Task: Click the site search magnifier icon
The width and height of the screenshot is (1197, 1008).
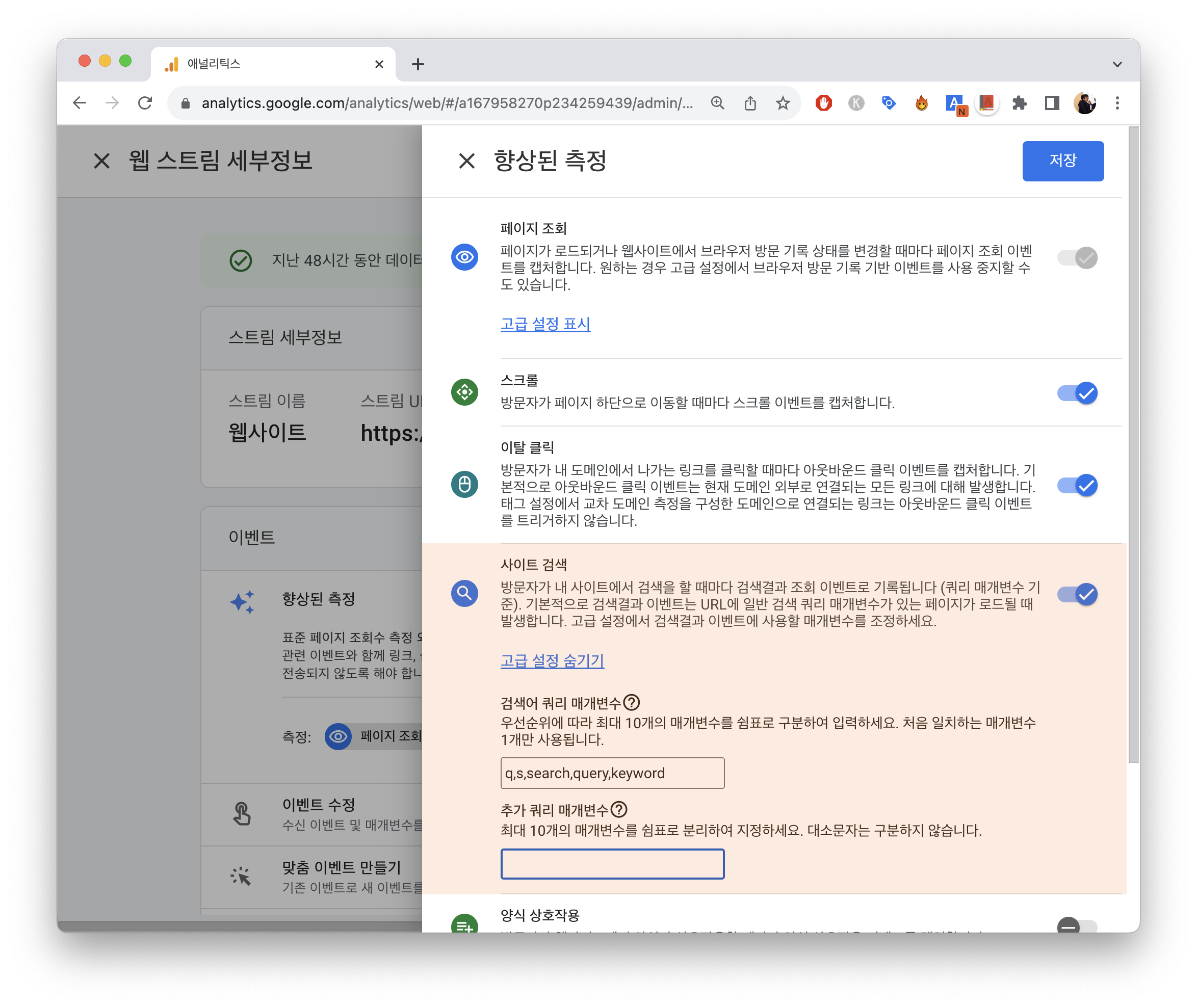Action: pos(464,594)
